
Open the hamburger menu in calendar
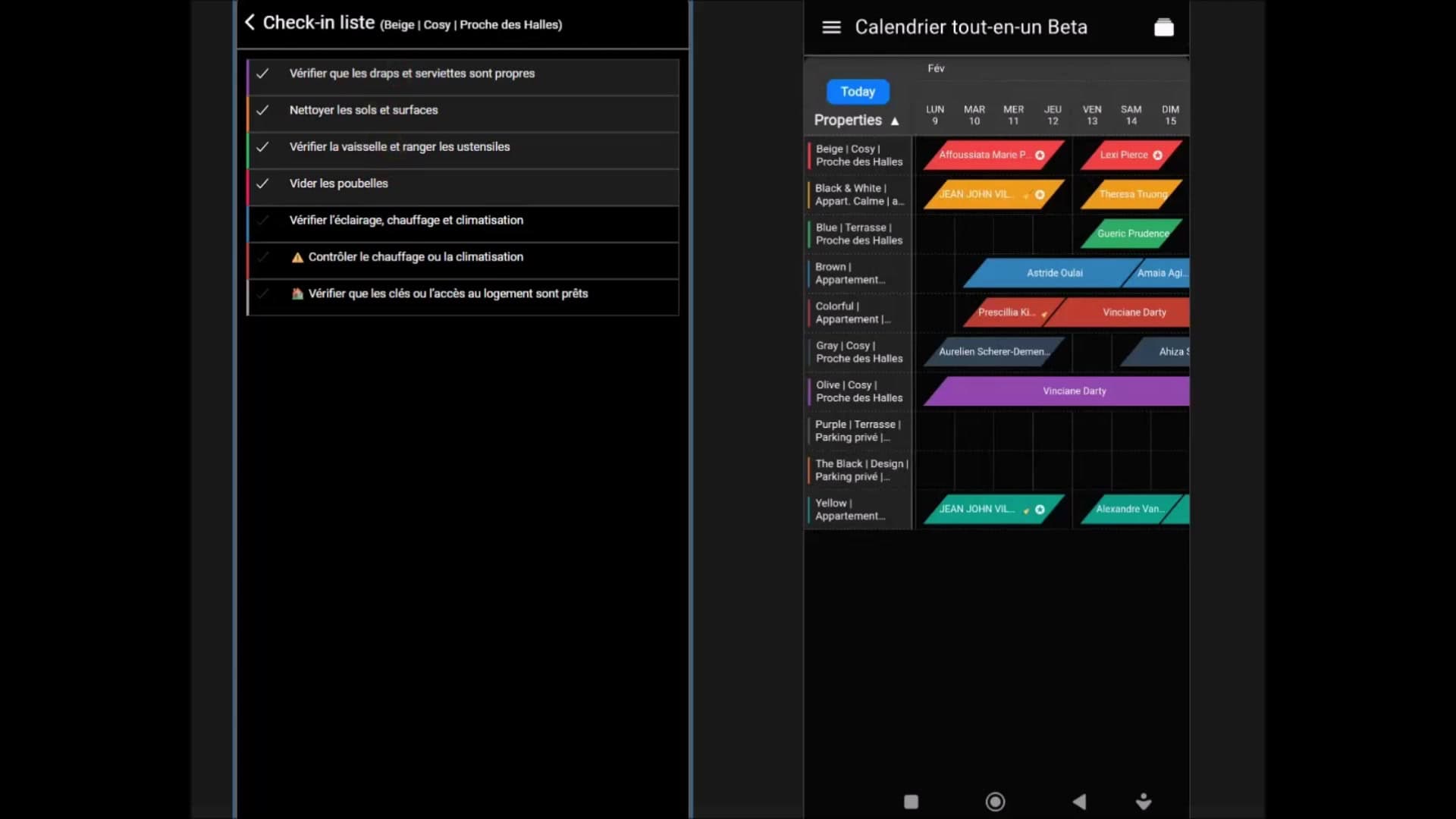pos(831,27)
